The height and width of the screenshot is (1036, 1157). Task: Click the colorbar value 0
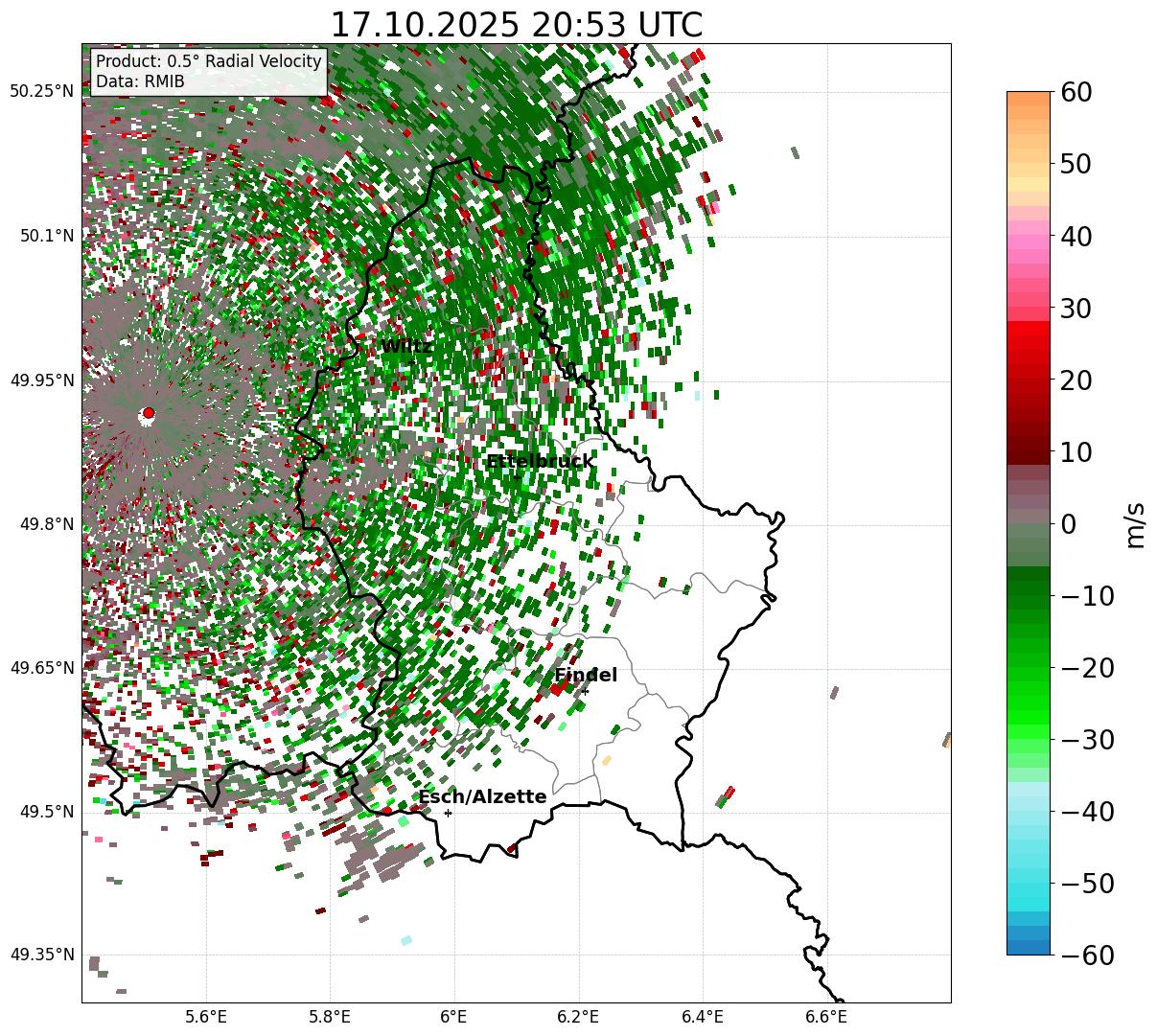1069,524
